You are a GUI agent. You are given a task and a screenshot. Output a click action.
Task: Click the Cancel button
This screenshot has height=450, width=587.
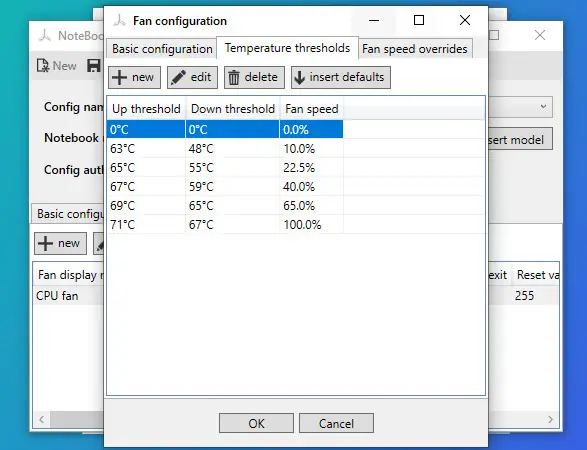point(336,423)
